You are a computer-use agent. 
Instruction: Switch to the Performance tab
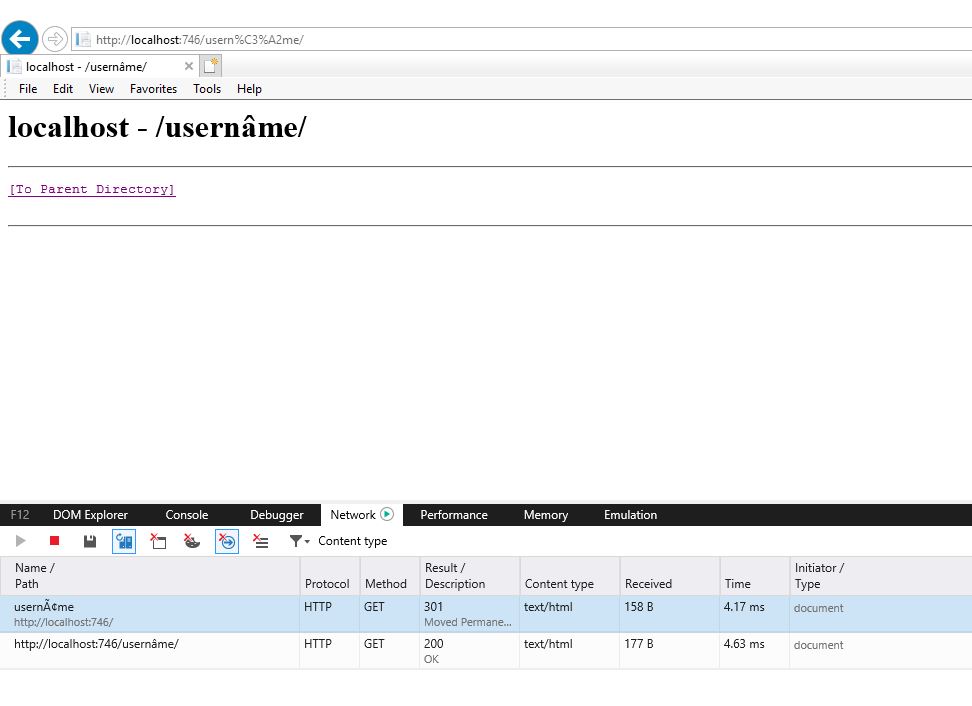click(x=454, y=514)
